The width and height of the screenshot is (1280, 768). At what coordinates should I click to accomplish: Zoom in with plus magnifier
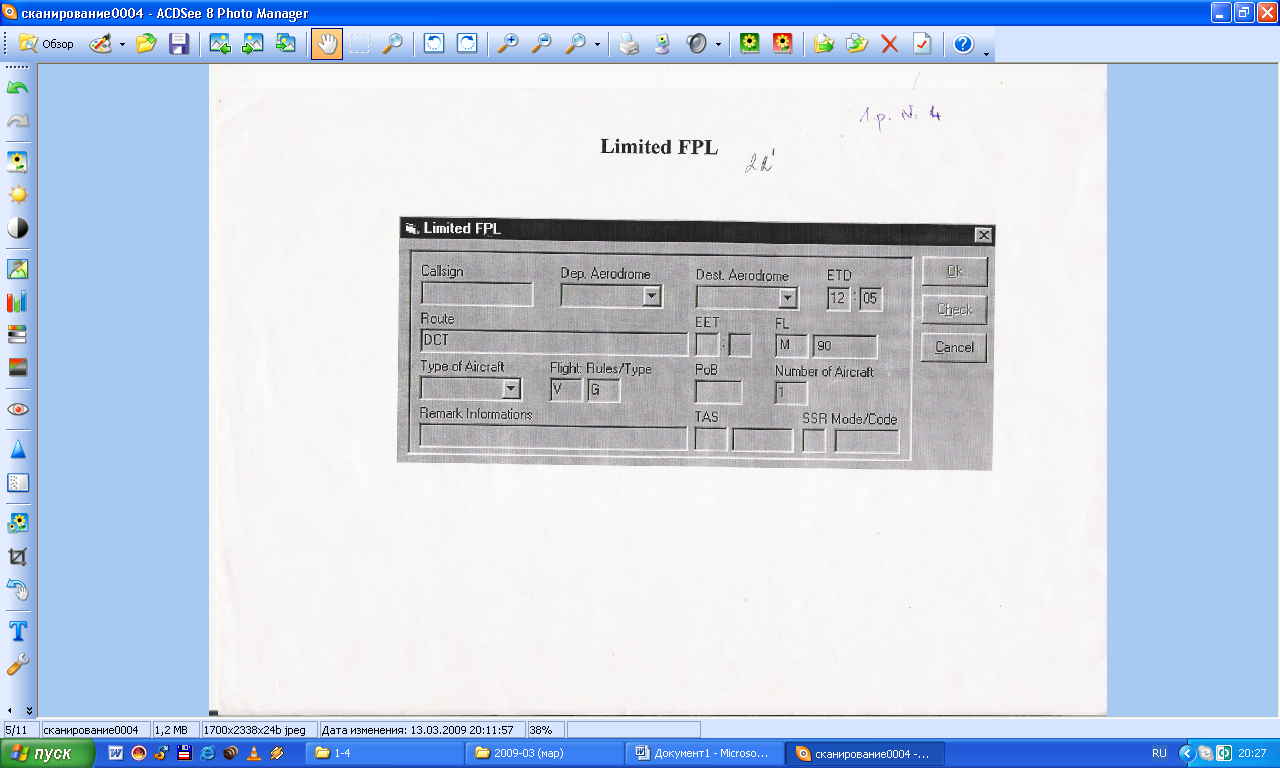click(508, 44)
